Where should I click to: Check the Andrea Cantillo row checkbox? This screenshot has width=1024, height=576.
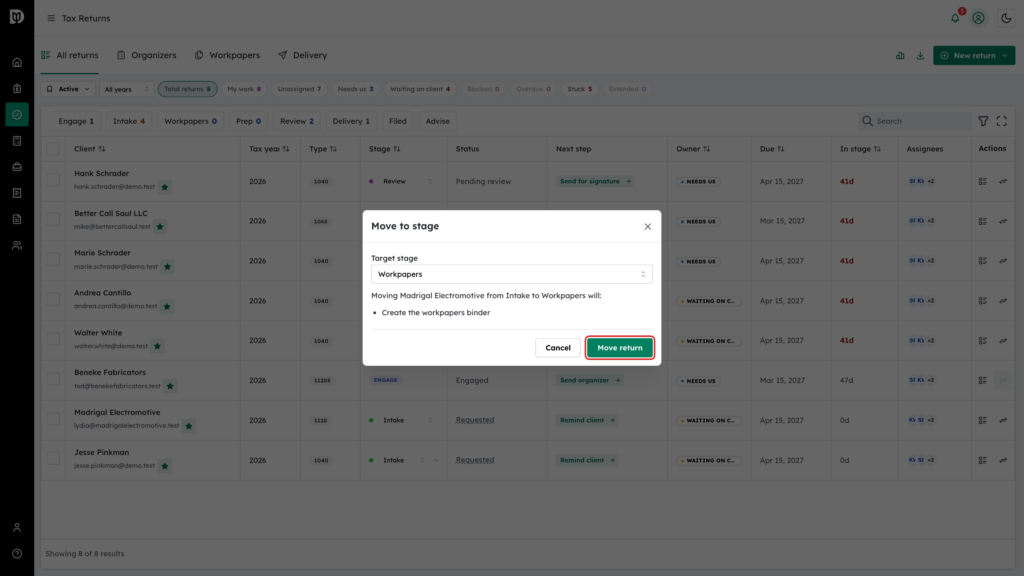tap(53, 299)
